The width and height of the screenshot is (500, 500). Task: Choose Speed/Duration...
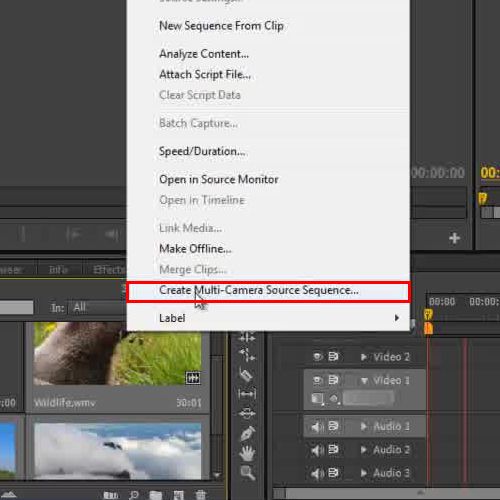(268, 151)
